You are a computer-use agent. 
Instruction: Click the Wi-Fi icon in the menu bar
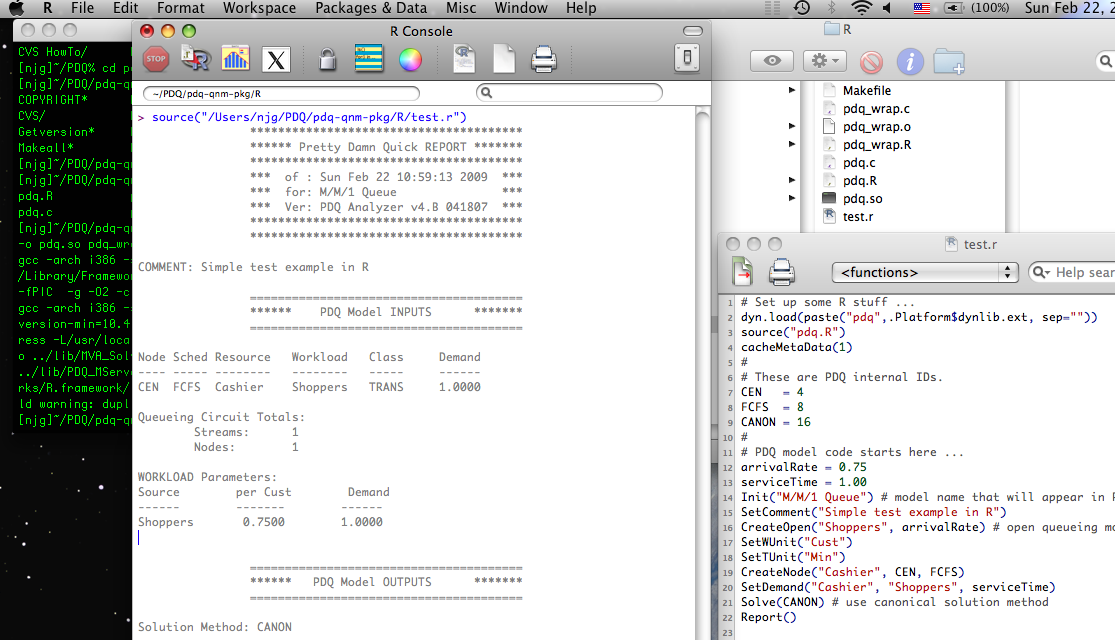pyautogui.click(x=861, y=9)
